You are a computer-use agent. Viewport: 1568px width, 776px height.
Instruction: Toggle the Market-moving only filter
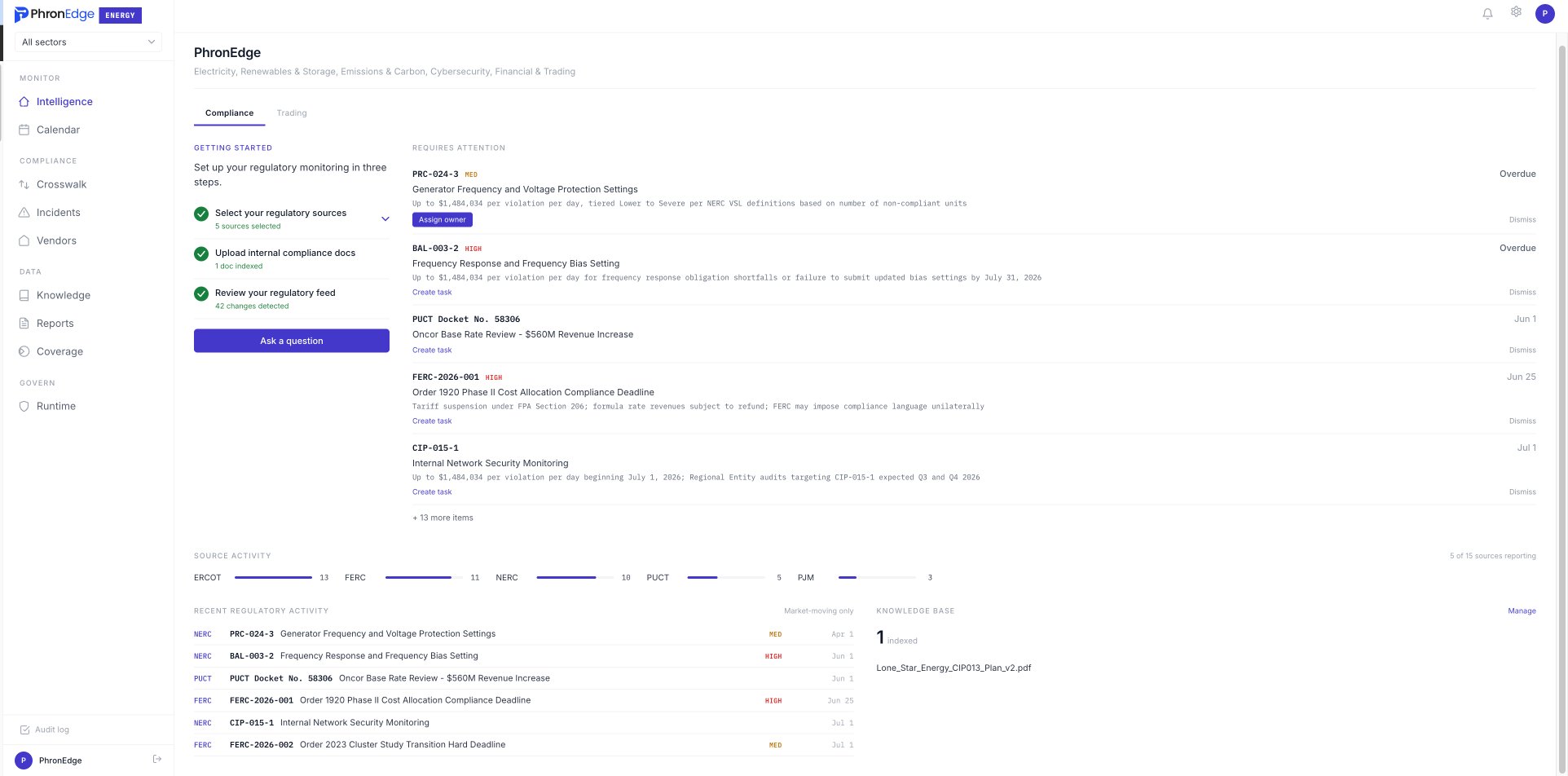pyautogui.click(x=818, y=611)
